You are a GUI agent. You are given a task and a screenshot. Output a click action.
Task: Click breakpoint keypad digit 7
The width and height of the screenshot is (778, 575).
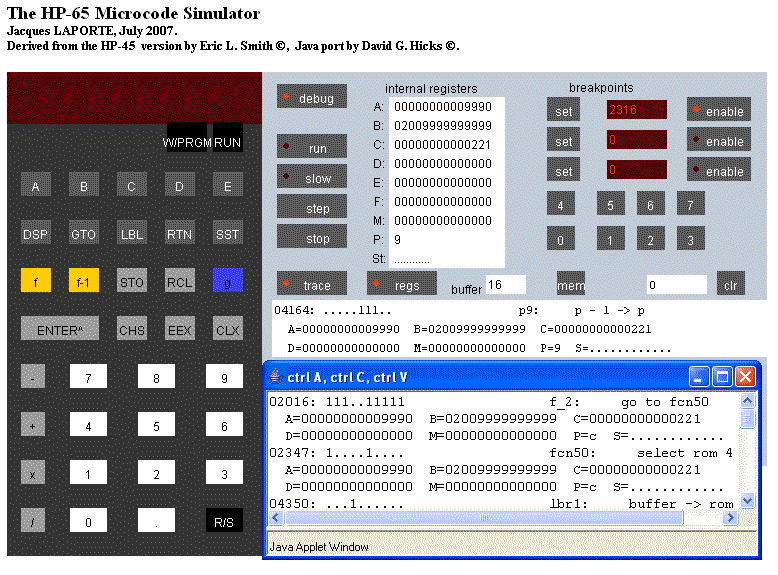coord(691,204)
